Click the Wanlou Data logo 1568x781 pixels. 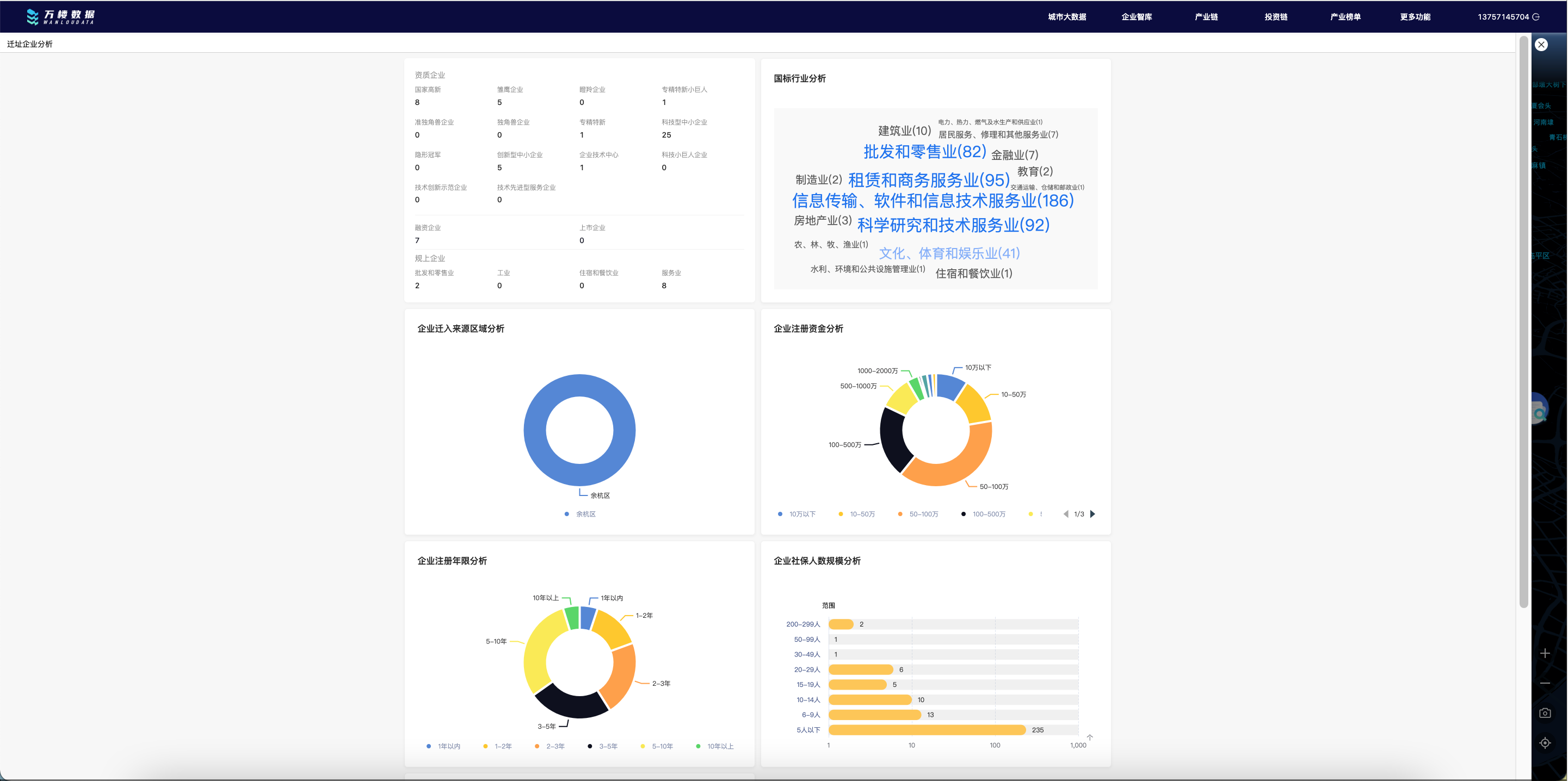[x=60, y=16]
